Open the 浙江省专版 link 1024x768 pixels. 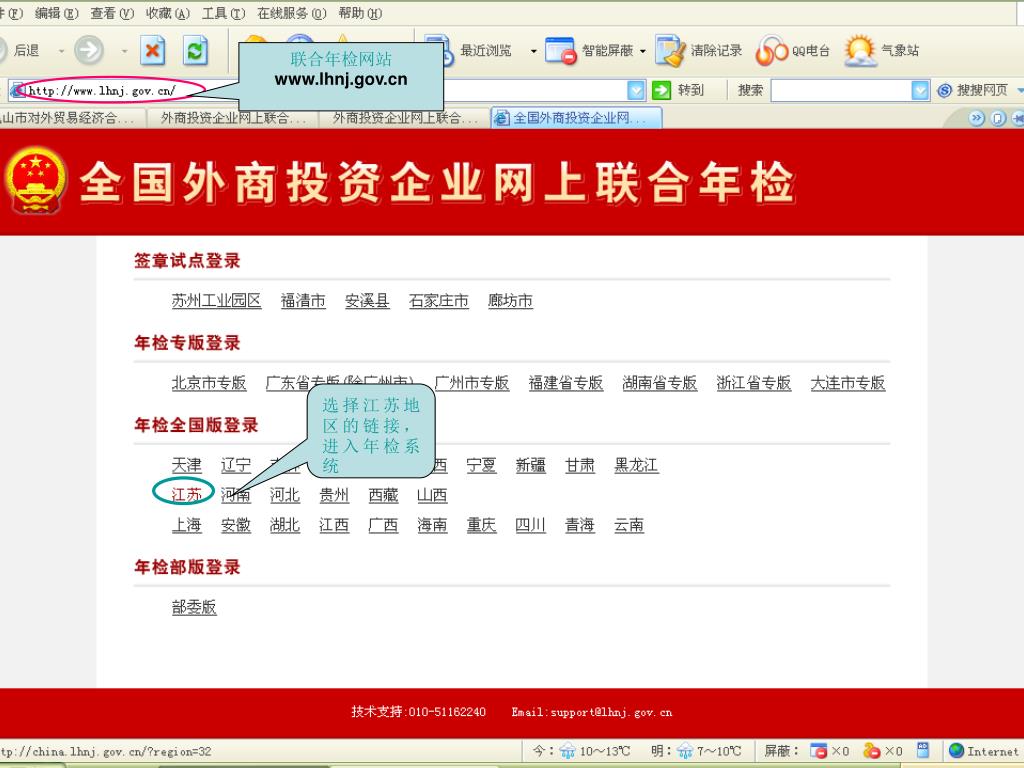[x=754, y=383]
